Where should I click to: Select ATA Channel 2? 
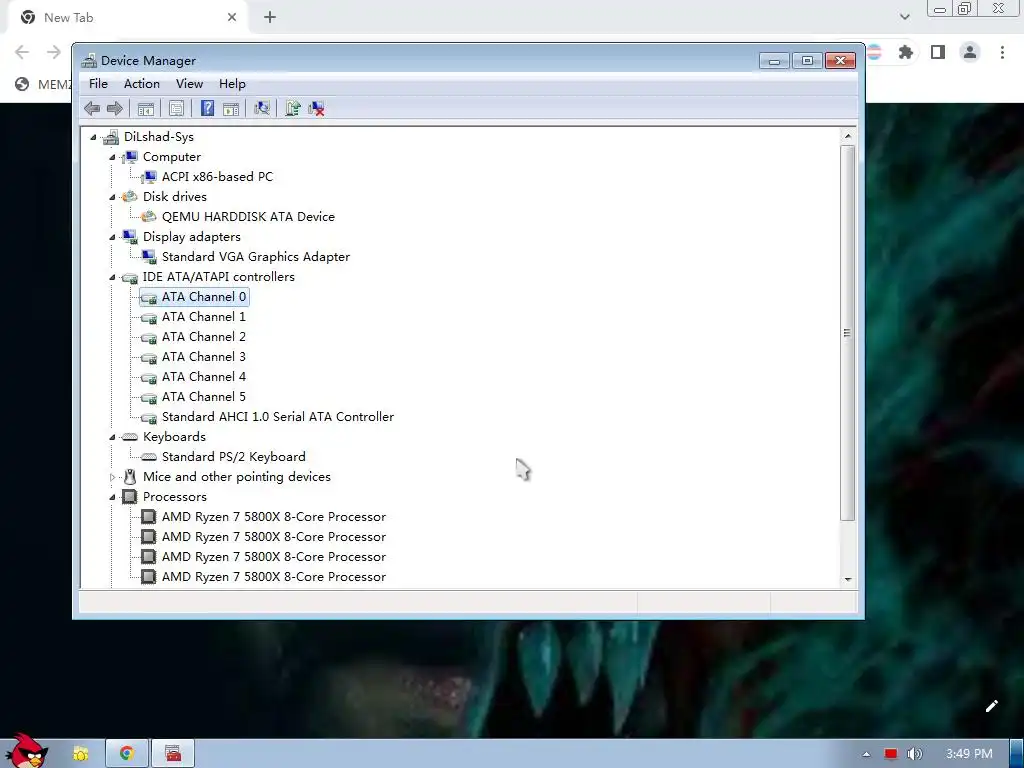204,337
